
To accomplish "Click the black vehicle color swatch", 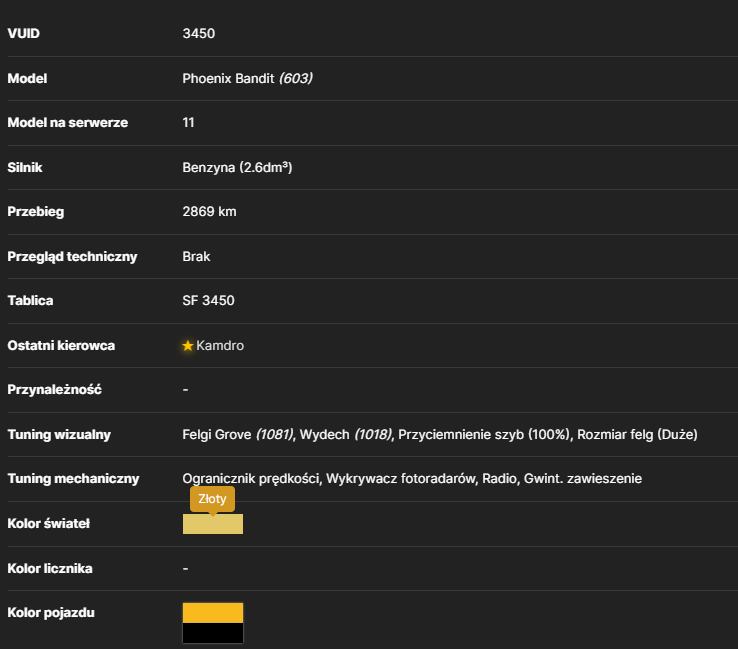I will pyautogui.click(x=213, y=633).
